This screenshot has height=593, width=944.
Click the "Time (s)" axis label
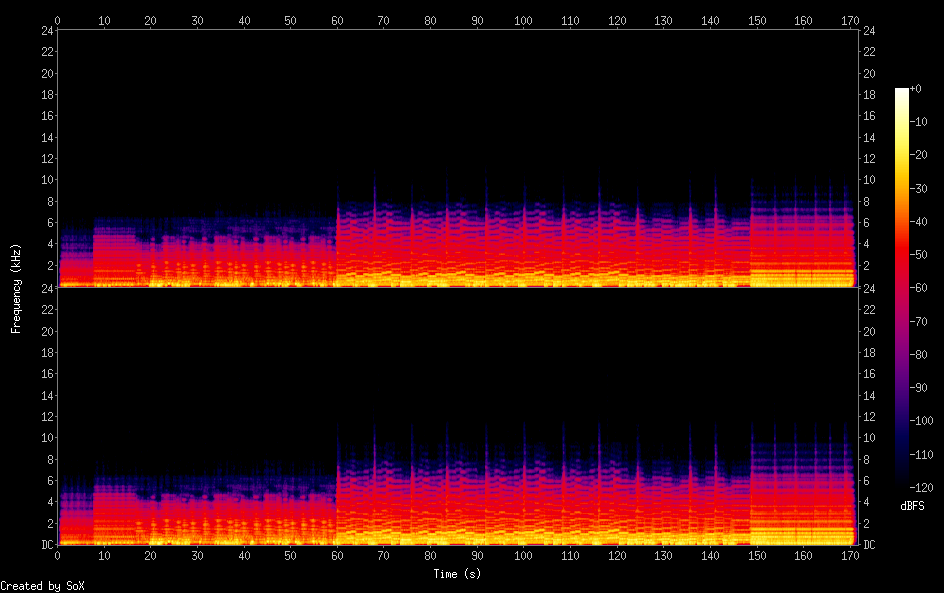(x=455, y=574)
